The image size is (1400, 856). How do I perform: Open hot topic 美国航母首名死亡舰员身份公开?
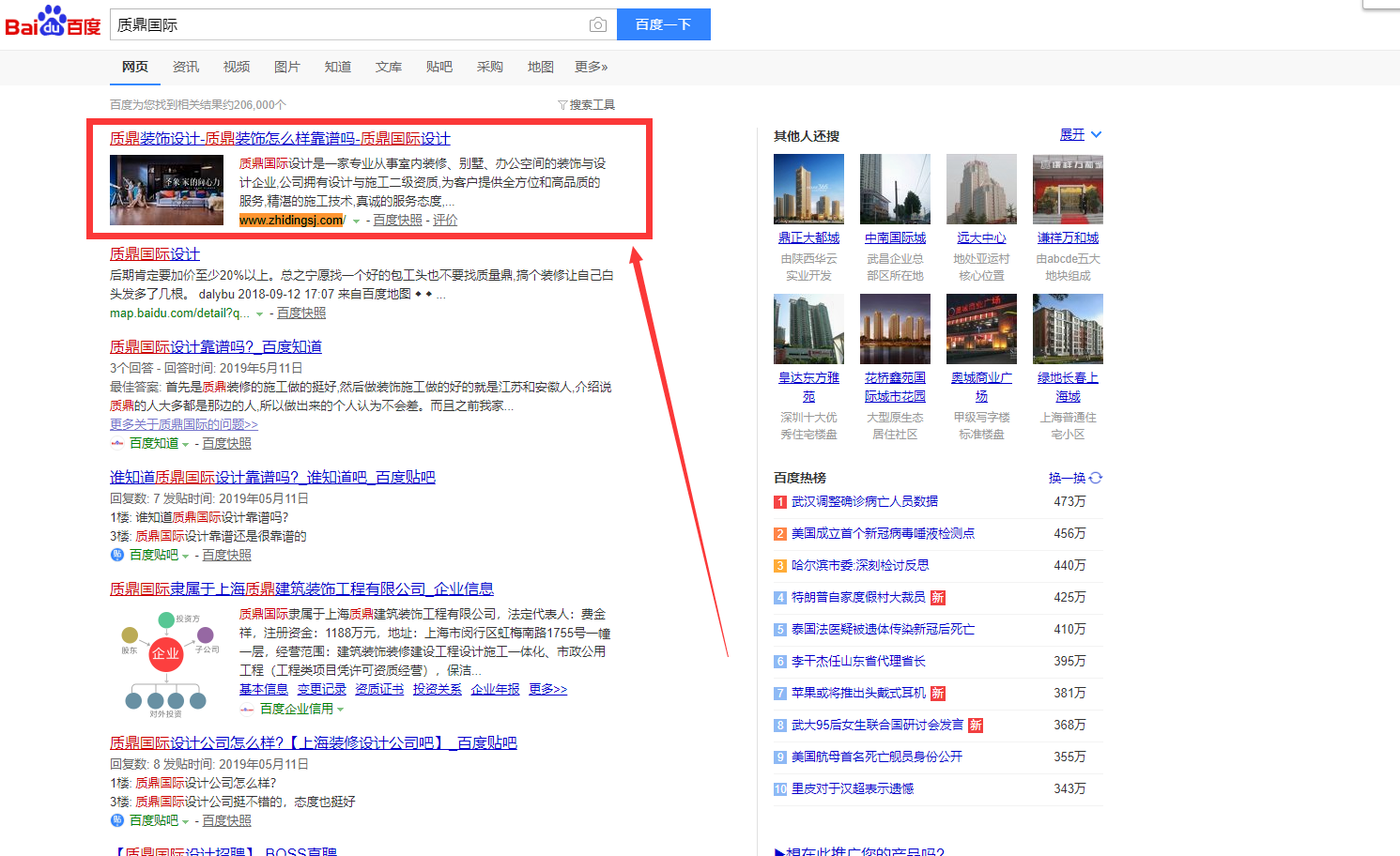(x=877, y=757)
